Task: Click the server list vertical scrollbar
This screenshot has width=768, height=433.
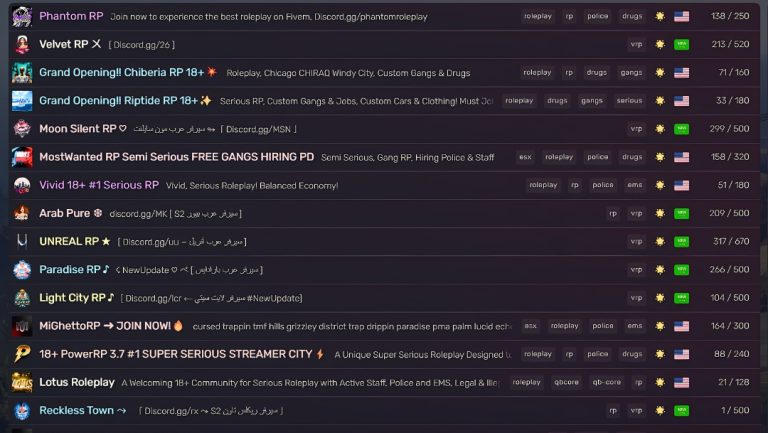Action: click(765, 216)
